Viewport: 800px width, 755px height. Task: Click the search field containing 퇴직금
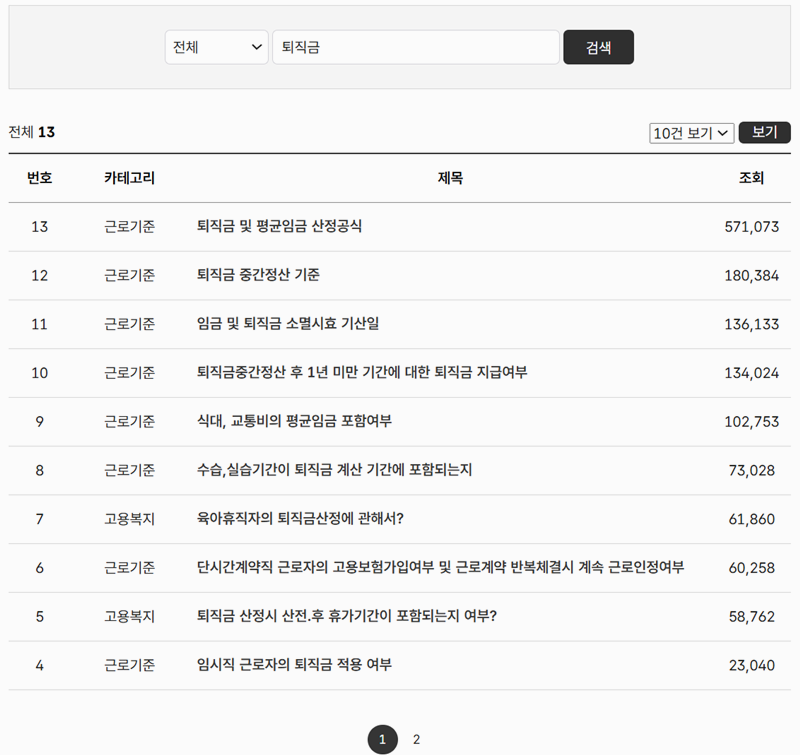pyautogui.click(x=416, y=47)
